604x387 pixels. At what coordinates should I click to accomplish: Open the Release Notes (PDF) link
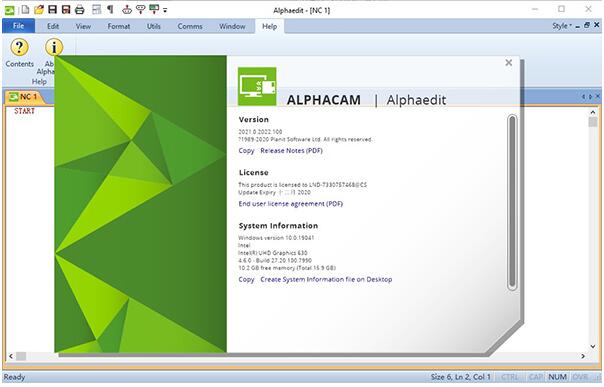pos(291,151)
